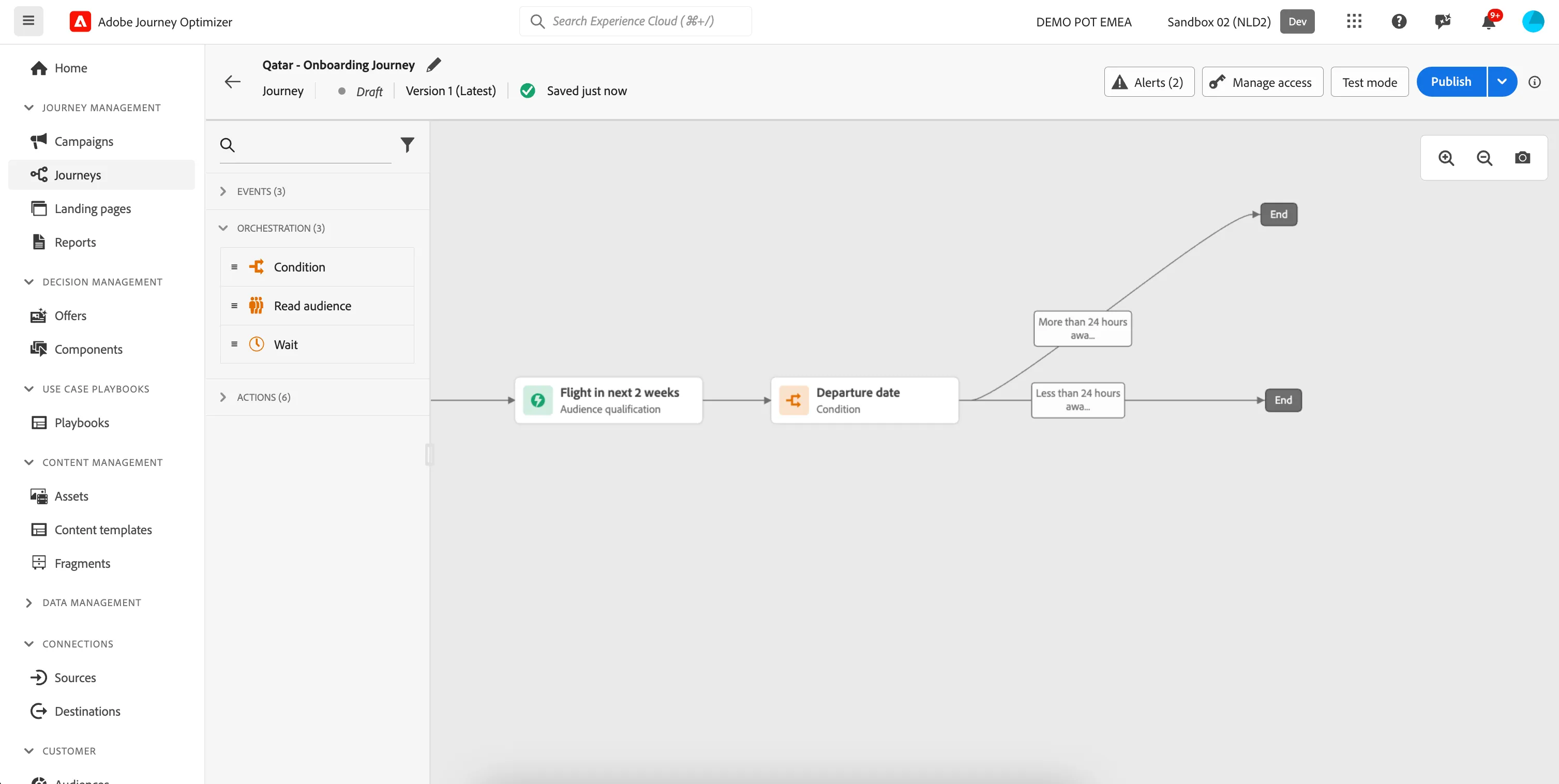Click the Condition activity in the palette
Screen dimensions: 1559x784
click(x=317, y=267)
